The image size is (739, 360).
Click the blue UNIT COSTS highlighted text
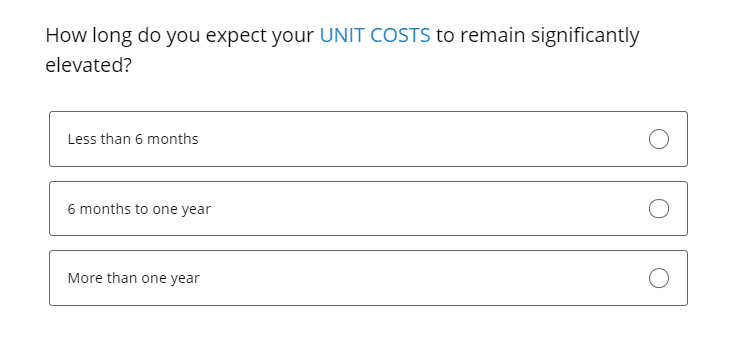(375, 35)
